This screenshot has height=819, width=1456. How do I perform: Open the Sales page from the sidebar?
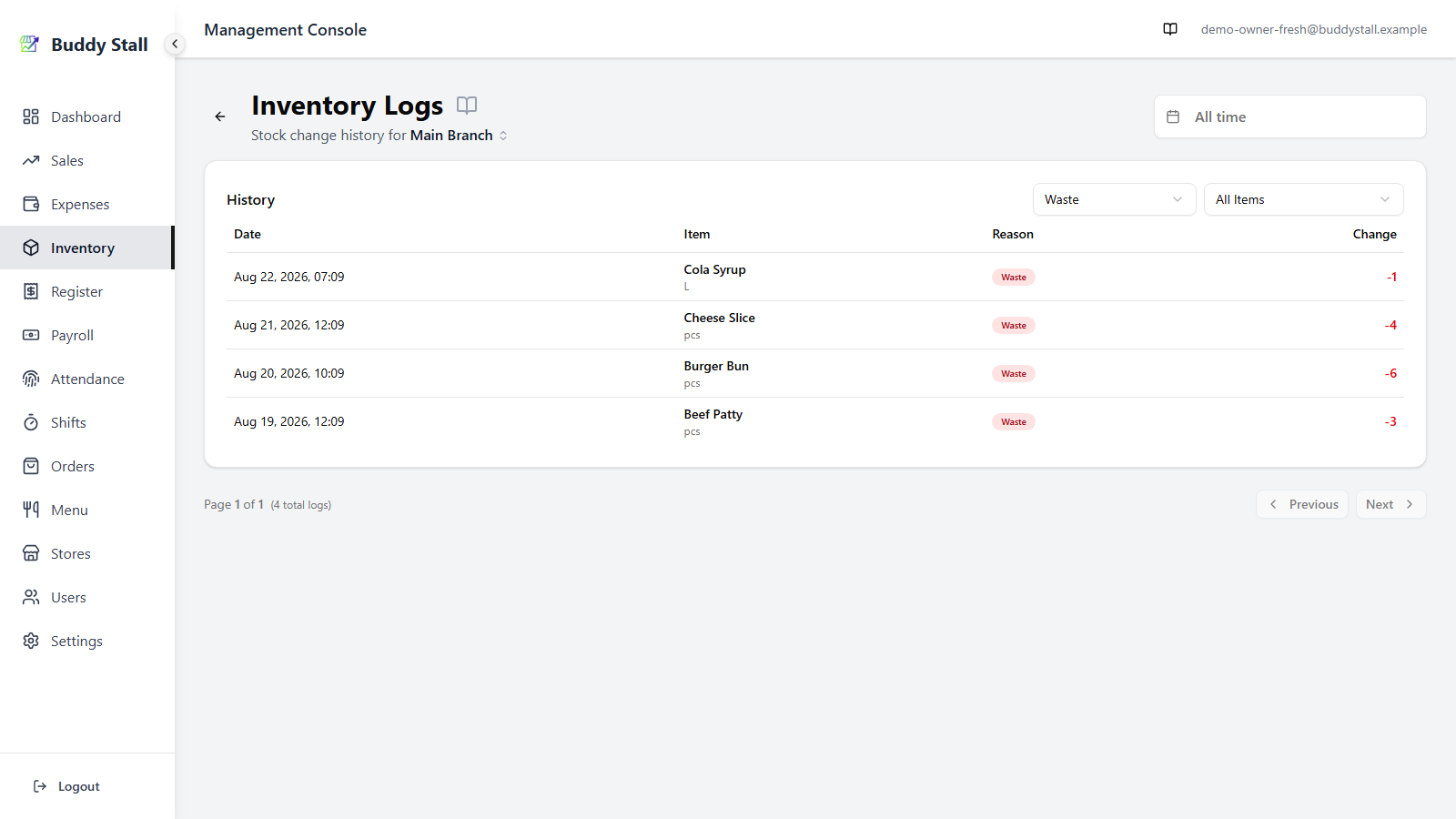[x=86, y=160]
